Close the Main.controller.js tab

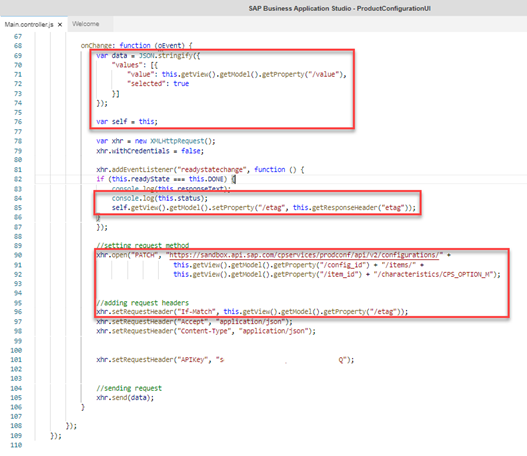point(60,25)
